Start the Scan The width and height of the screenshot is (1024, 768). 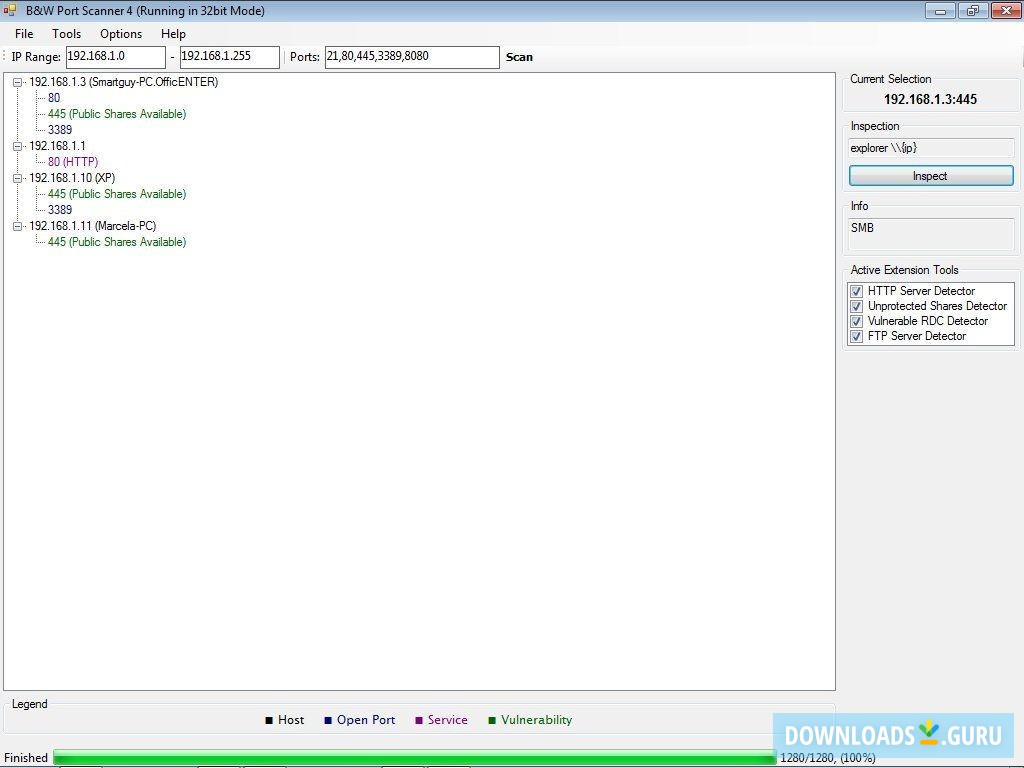(519, 57)
